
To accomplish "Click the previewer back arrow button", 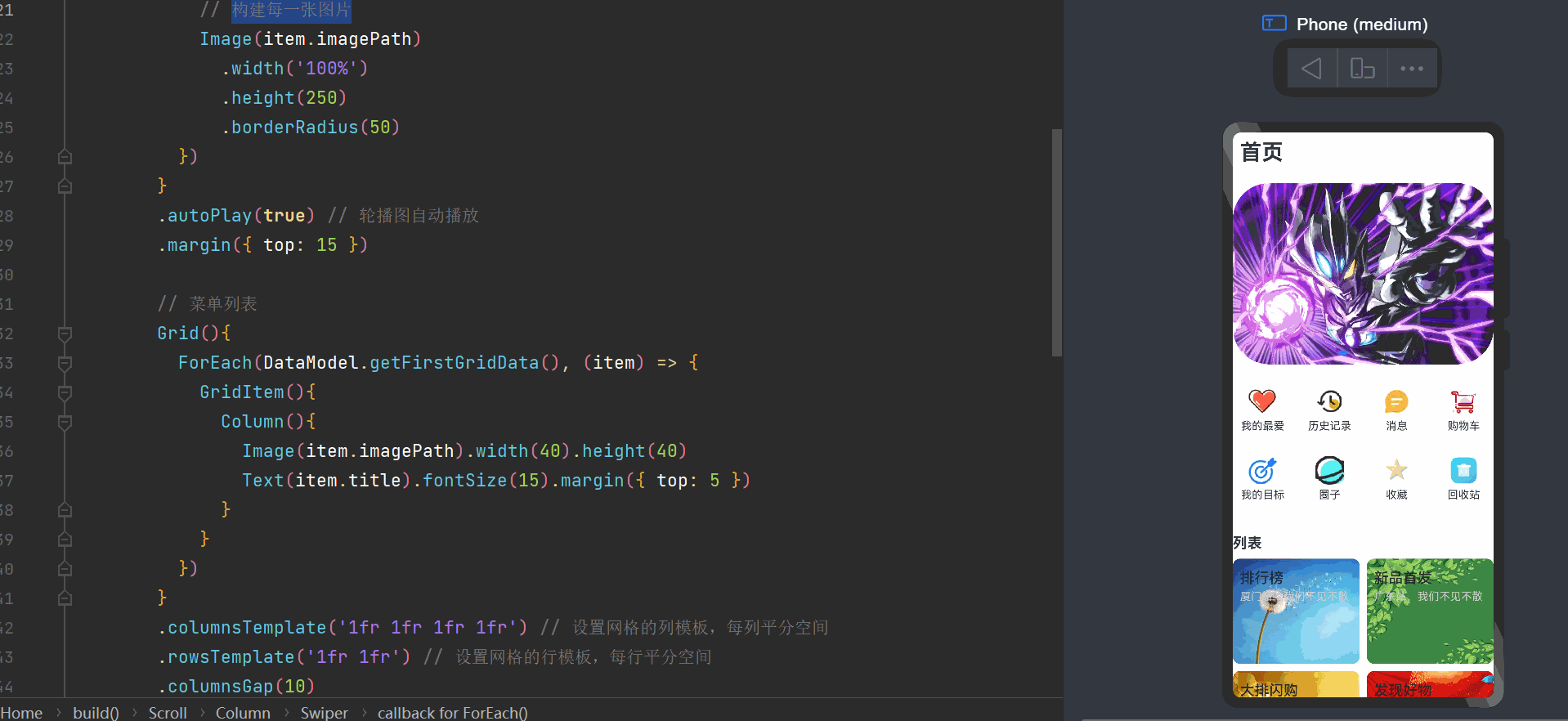I will point(1311,69).
